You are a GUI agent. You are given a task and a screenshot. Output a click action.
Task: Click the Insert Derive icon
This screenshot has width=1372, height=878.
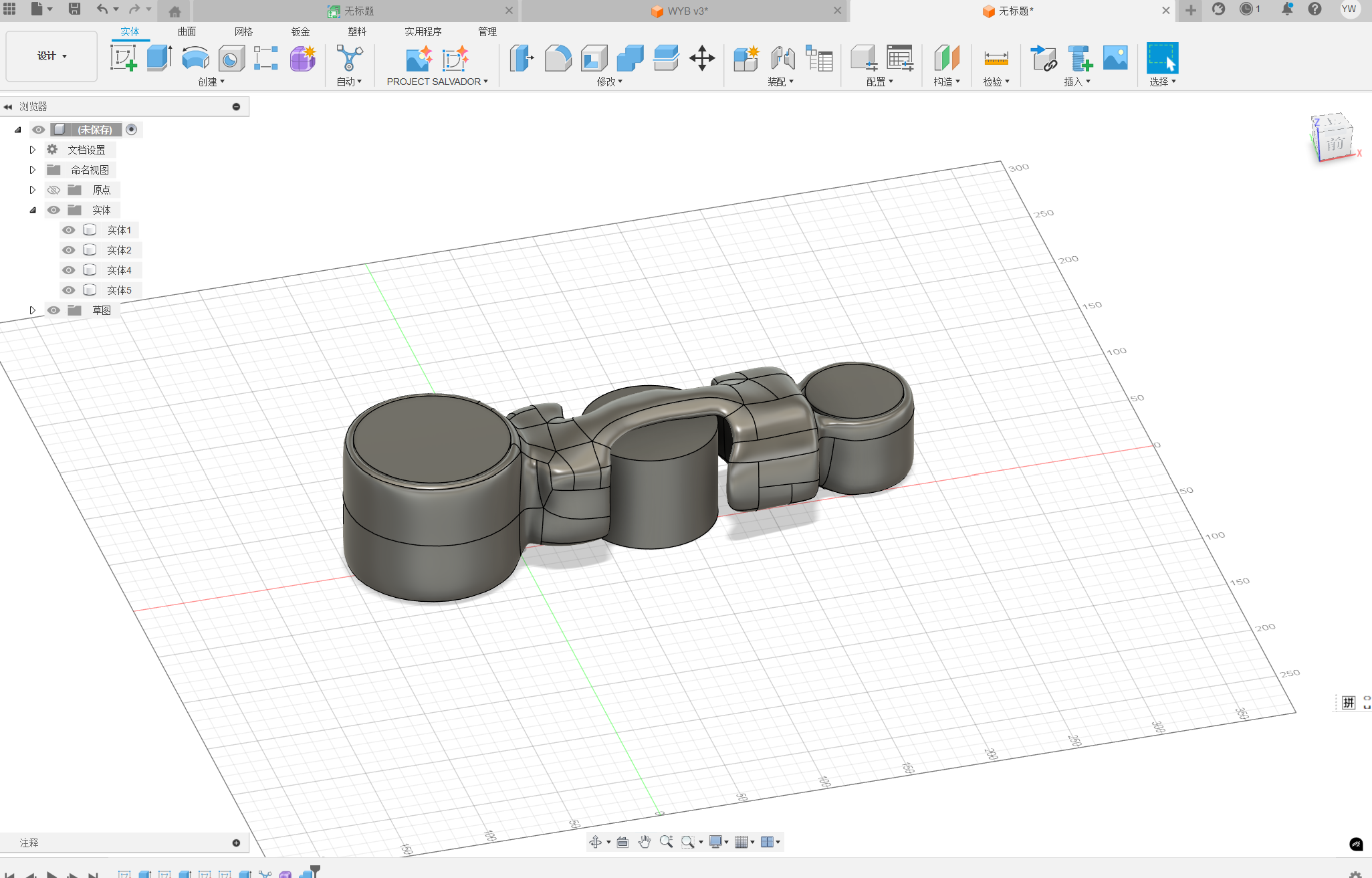point(1043,58)
